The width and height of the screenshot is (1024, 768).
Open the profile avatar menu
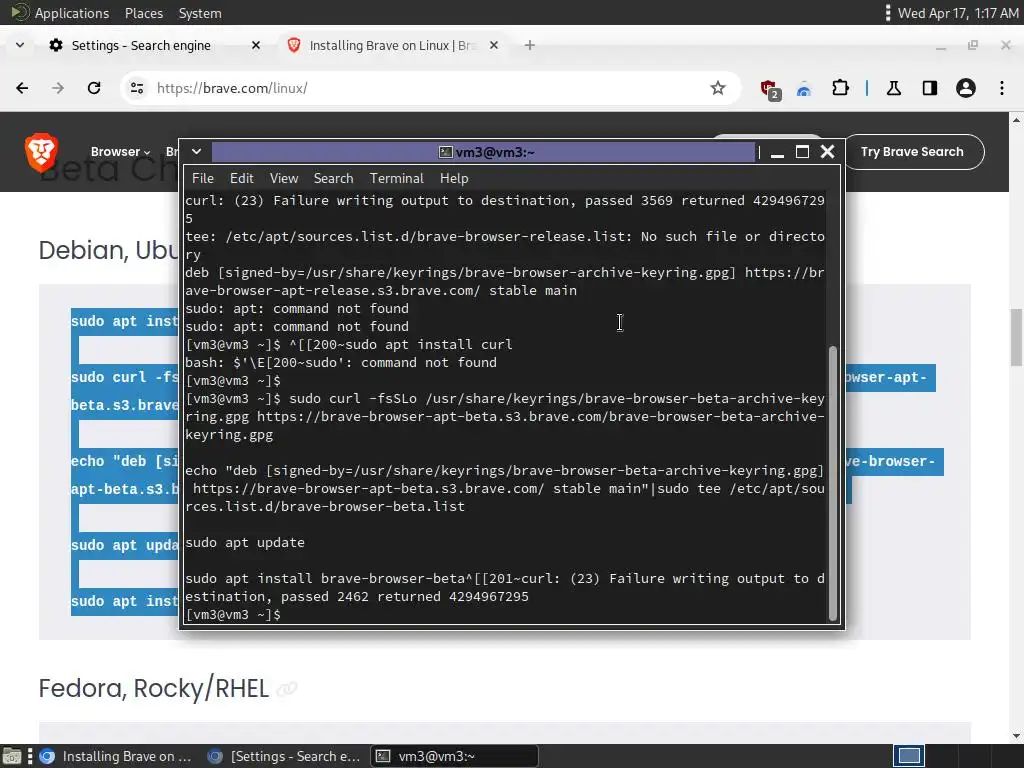[x=966, y=88]
